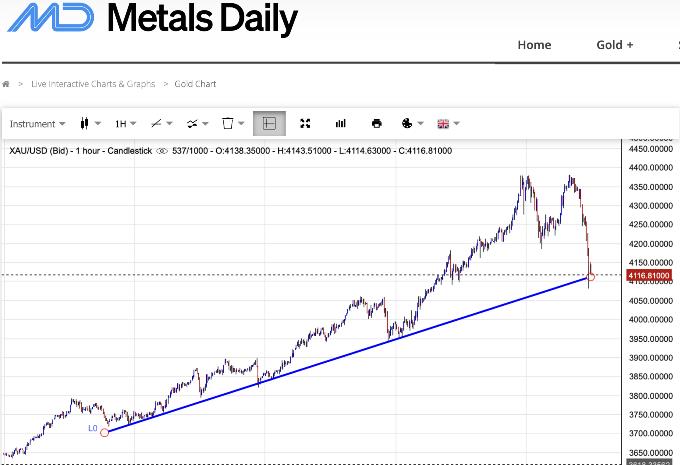Viewport: 680px width, 465px height.
Task: Open the language flag selector
Action: (448, 124)
